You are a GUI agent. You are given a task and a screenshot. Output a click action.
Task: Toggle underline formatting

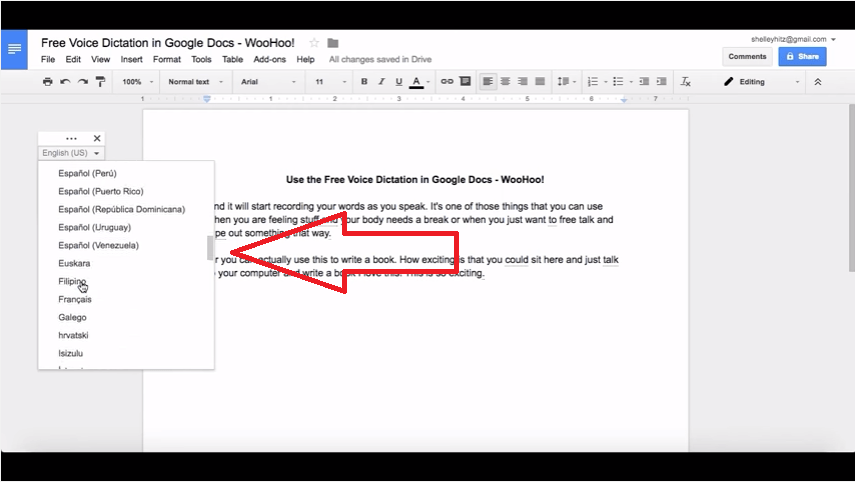click(398, 82)
